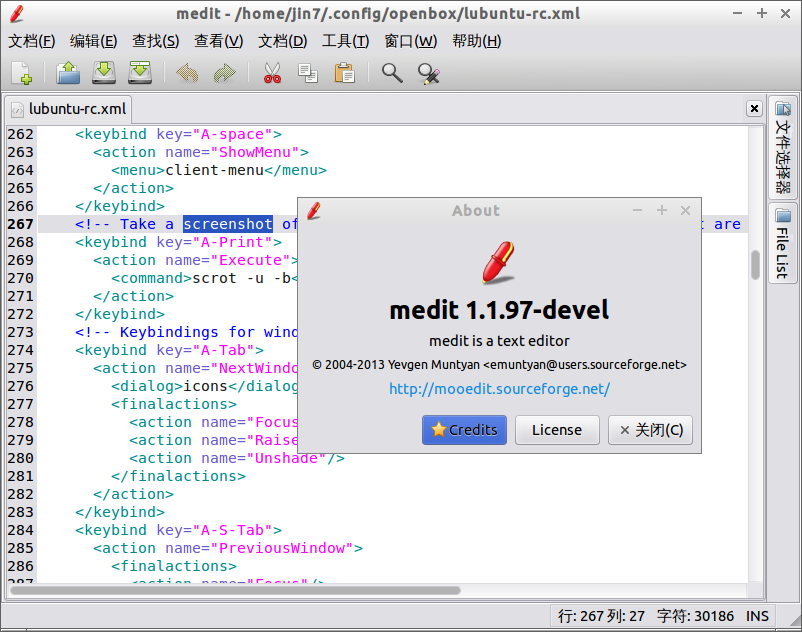Click 'A-Print' key value on line 268

(233, 242)
